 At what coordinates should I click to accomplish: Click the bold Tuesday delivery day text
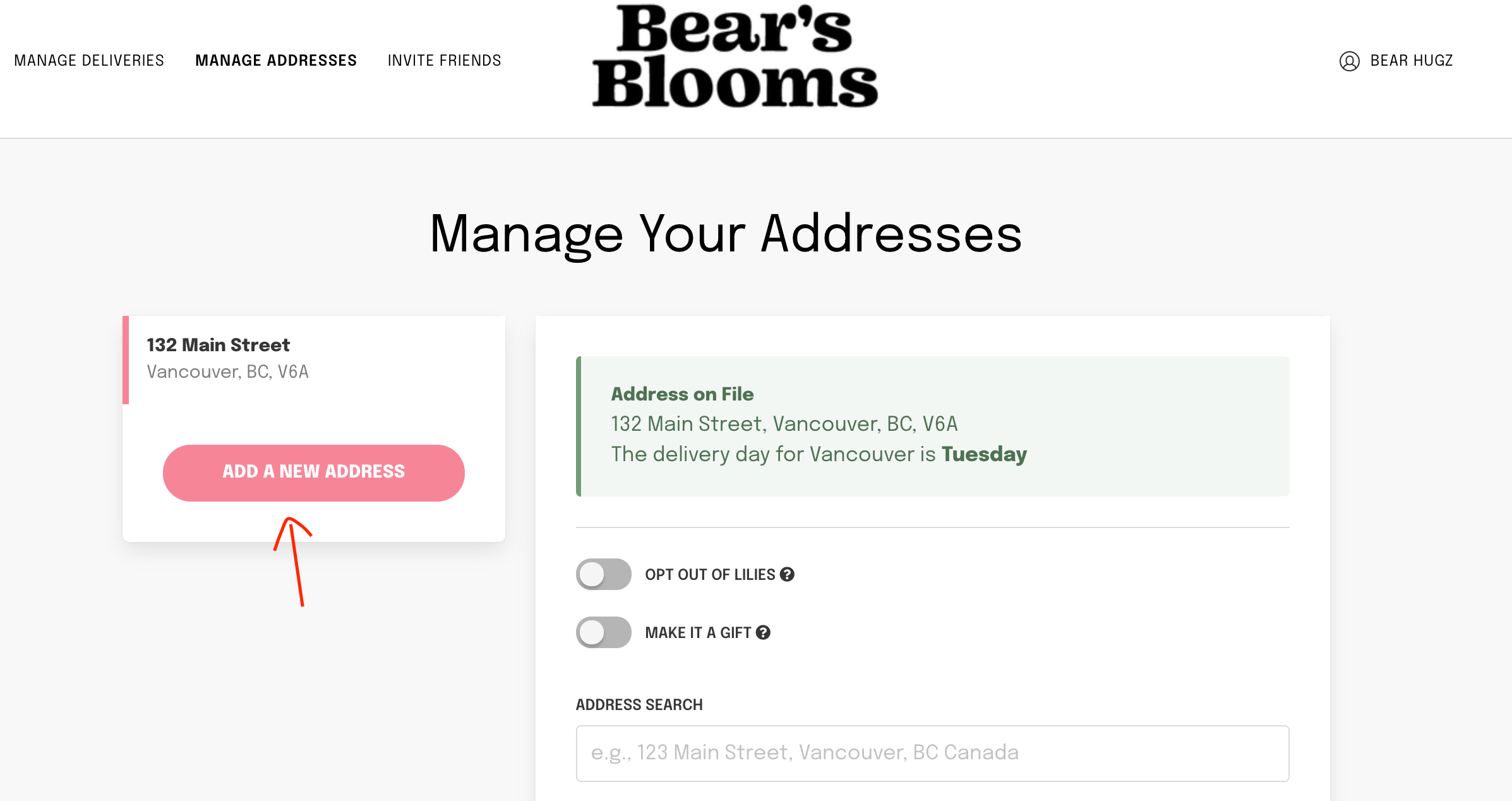[984, 454]
